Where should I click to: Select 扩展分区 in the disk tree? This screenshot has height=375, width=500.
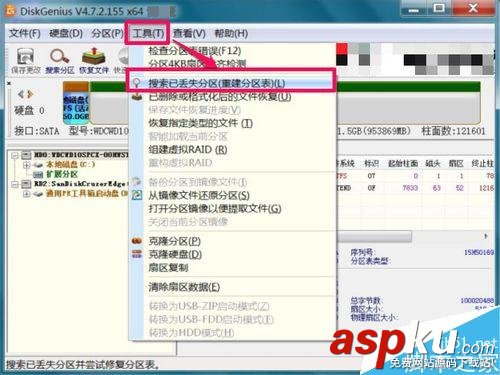point(62,174)
